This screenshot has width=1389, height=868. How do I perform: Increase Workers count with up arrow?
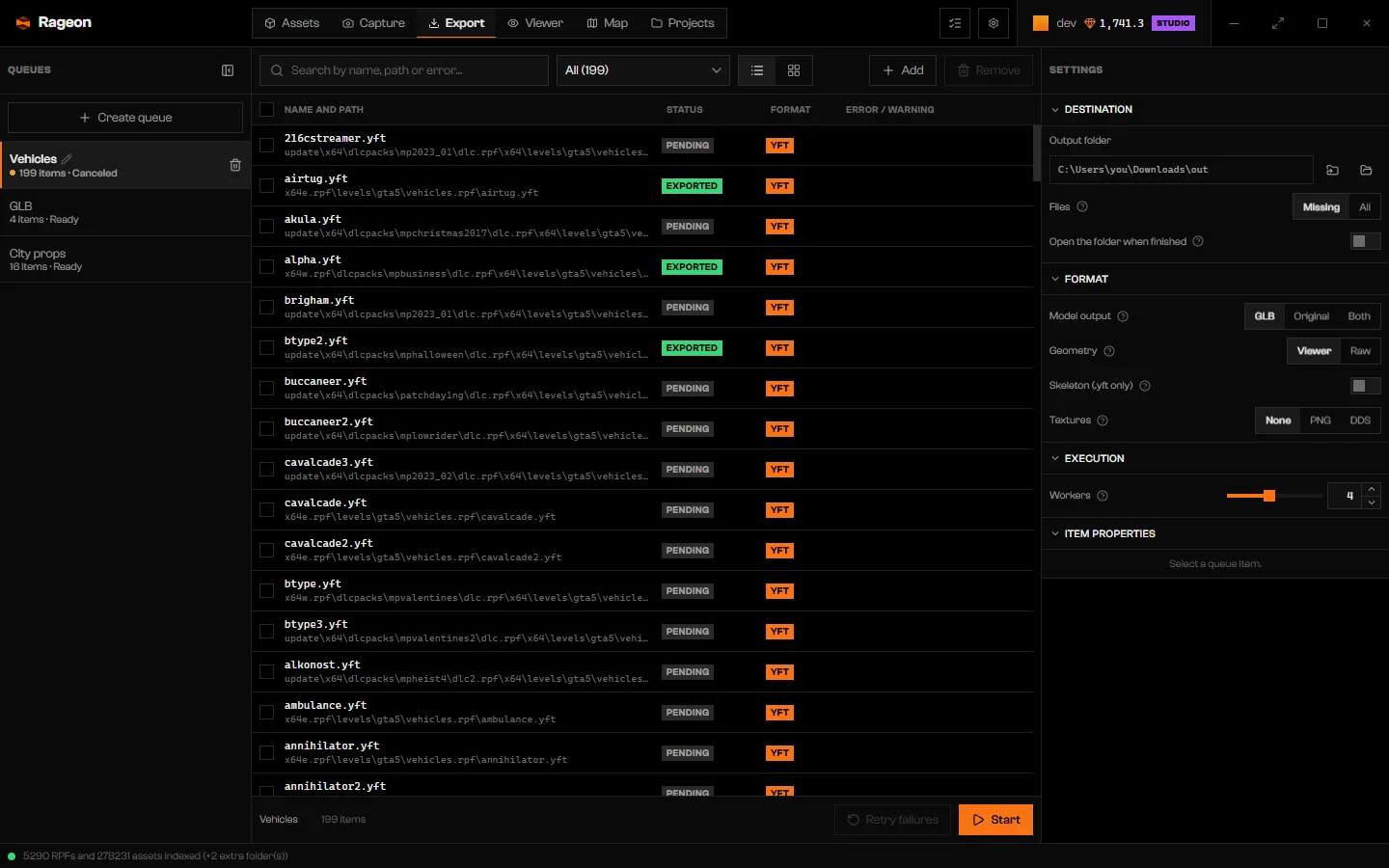point(1372,490)
